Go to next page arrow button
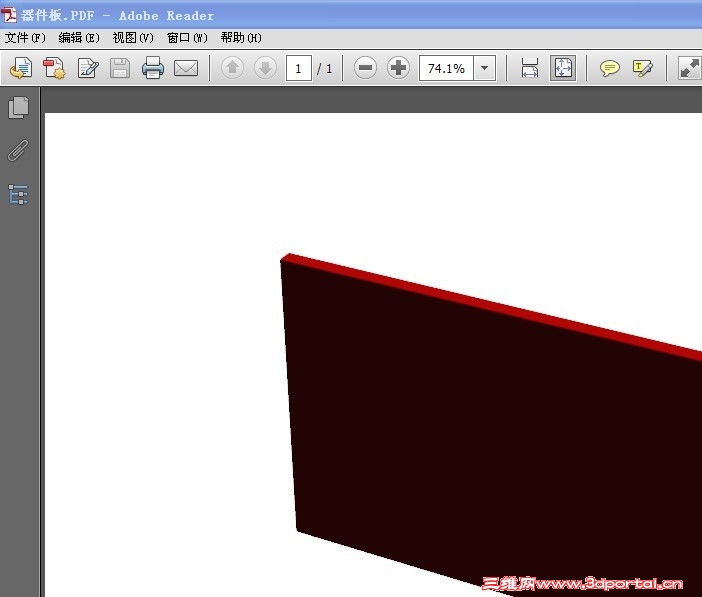This screenshot has height=597, width=702. click(x=265, y=68)
